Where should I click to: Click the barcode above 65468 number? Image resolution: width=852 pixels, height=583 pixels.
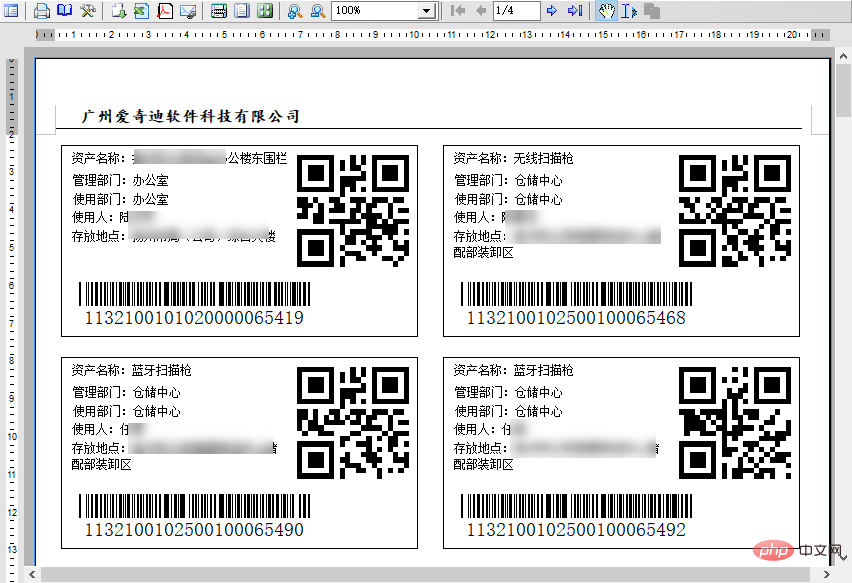577,294
